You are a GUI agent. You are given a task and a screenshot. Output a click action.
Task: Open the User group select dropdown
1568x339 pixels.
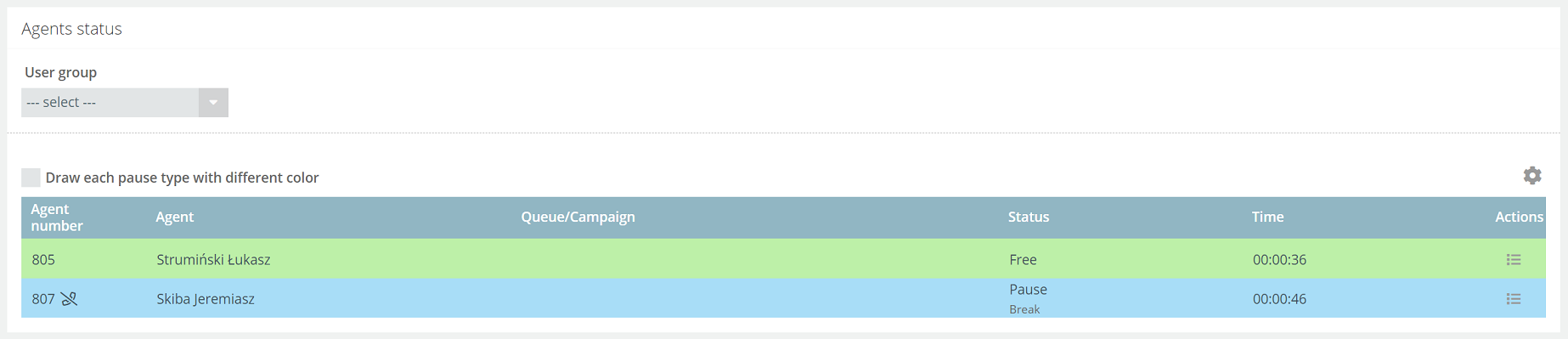[x=124, y=102]
